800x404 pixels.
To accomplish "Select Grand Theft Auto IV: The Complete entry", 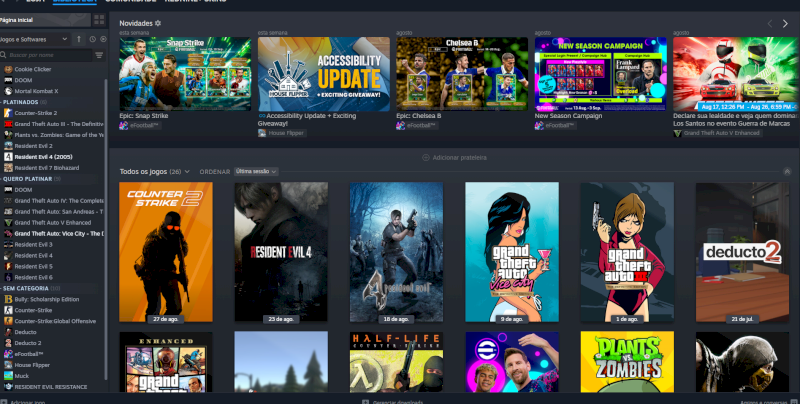I will coord(52,201).
